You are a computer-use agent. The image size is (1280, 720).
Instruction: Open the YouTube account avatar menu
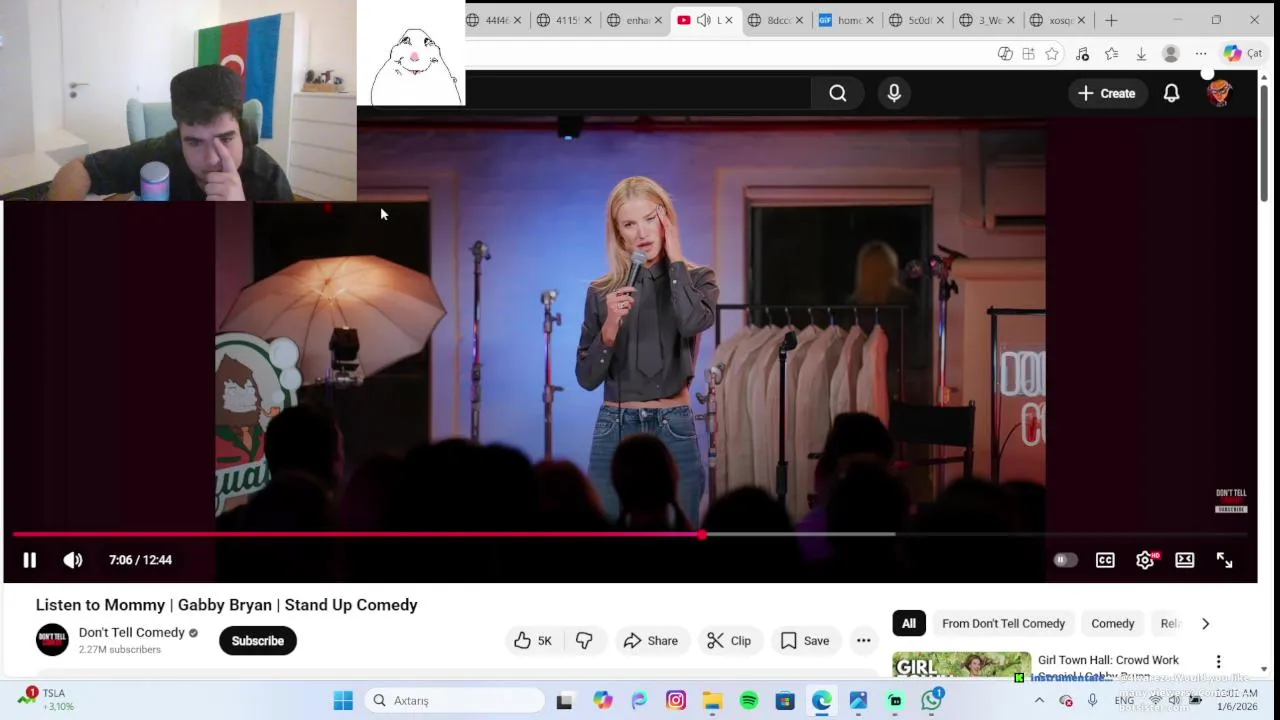tap(1219, 93)
